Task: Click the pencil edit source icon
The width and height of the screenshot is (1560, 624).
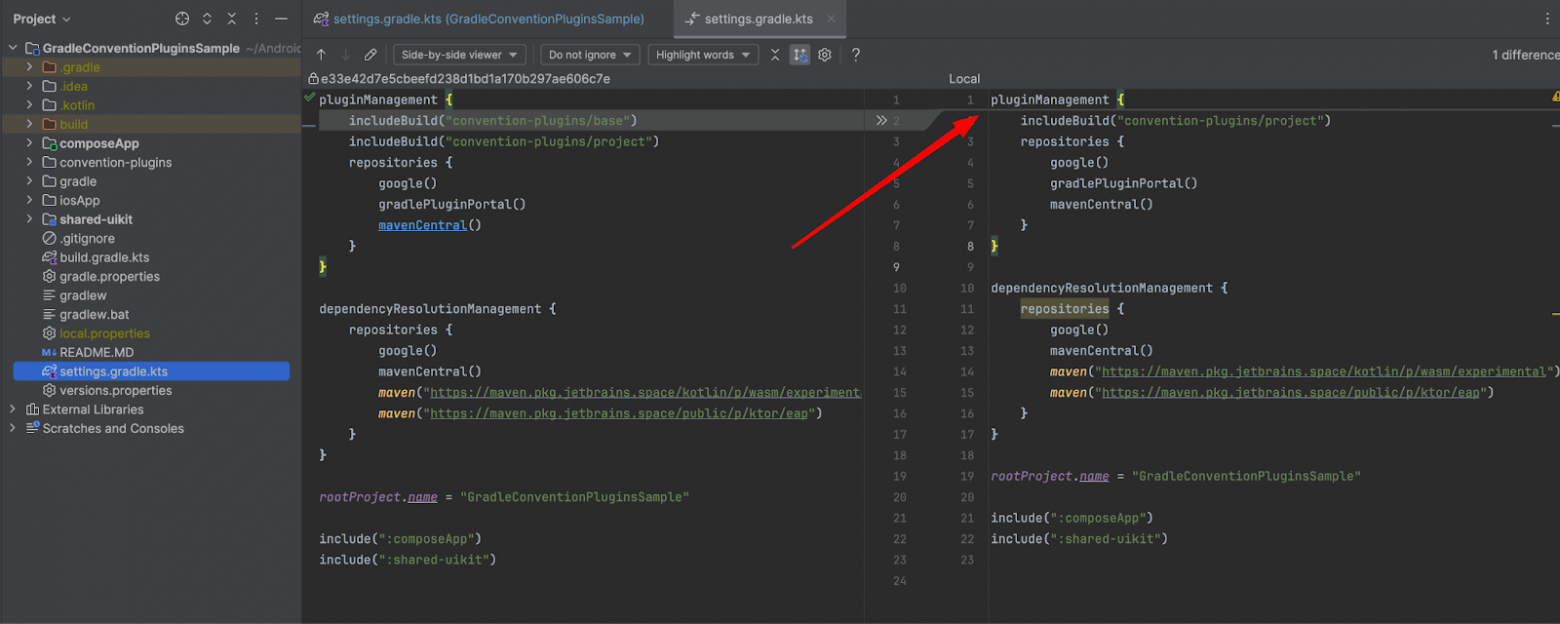Action: (x=370, y=55)
